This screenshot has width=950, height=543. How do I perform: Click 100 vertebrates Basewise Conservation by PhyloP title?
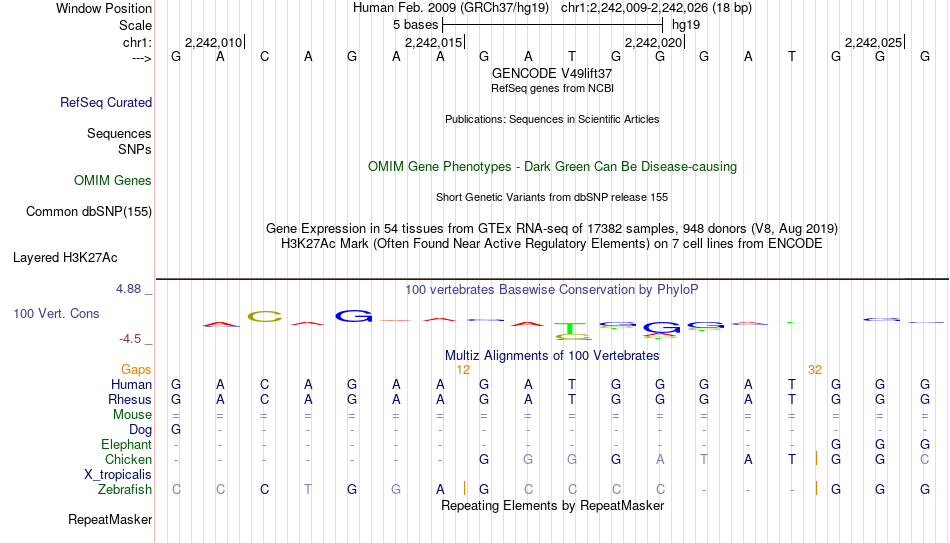[x=552, y=290]
